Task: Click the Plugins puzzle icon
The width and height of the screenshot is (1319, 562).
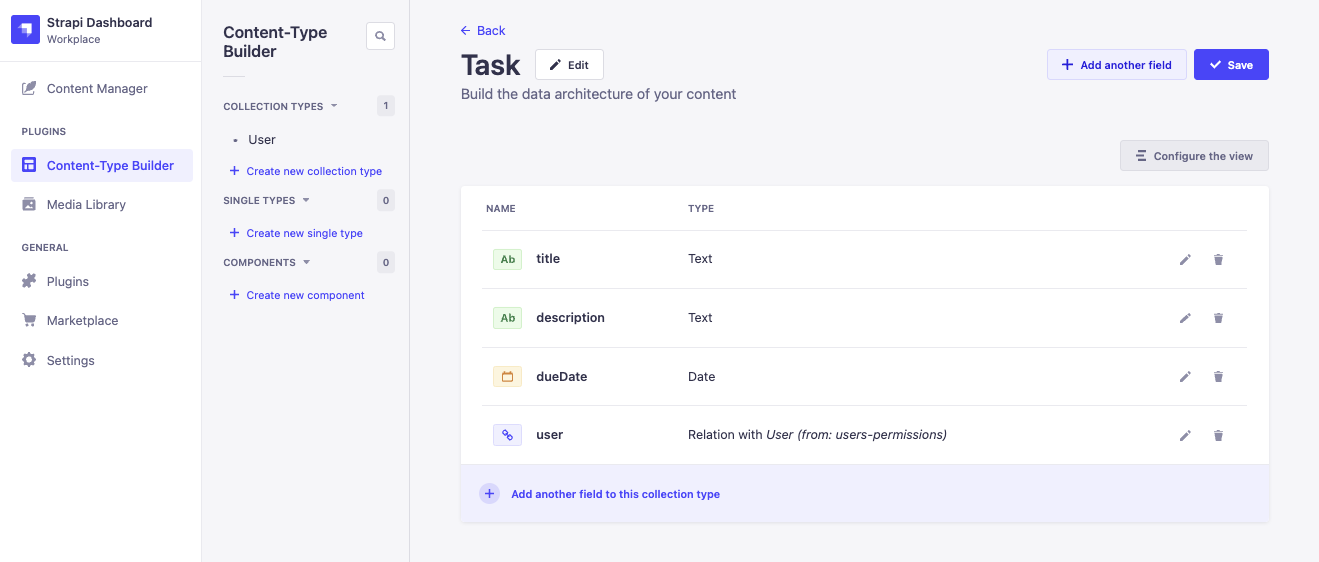Action: click(x=29, y=281)
